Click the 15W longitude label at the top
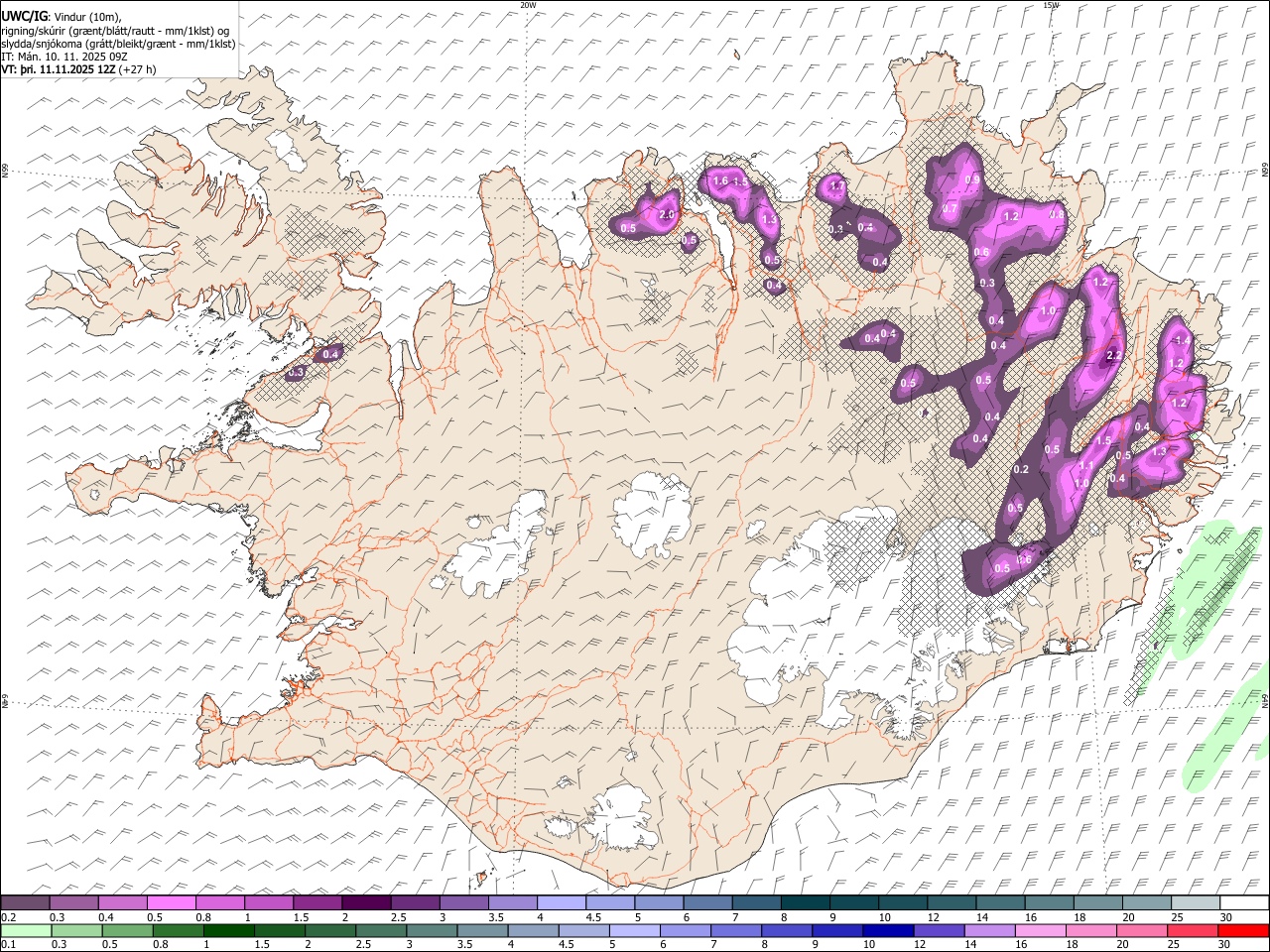This screenshot has width=1270, height=952. (x=1051, y=4)
